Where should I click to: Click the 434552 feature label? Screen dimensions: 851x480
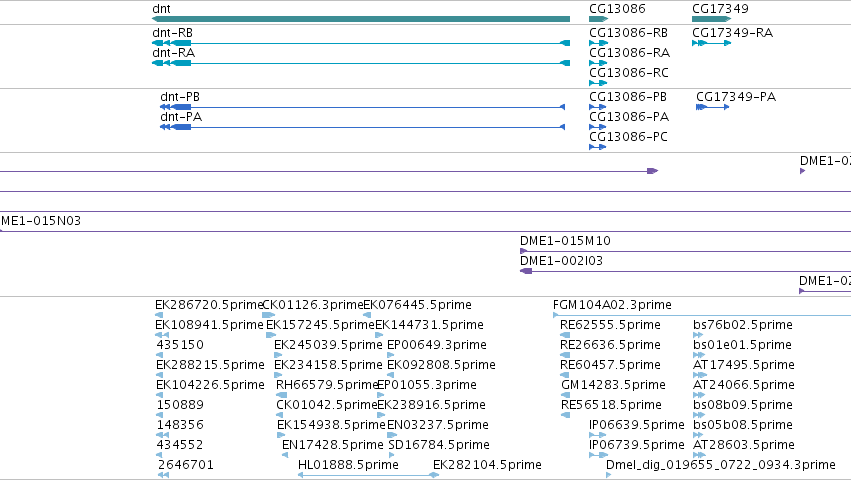click(x=180, y=445)
